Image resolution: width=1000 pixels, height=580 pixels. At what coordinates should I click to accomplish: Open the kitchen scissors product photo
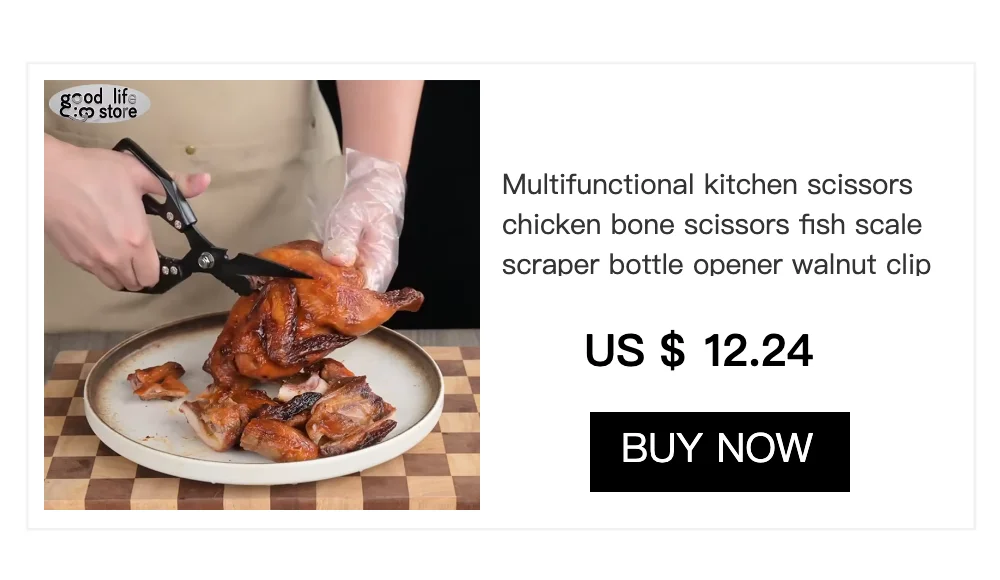[261, 295]
